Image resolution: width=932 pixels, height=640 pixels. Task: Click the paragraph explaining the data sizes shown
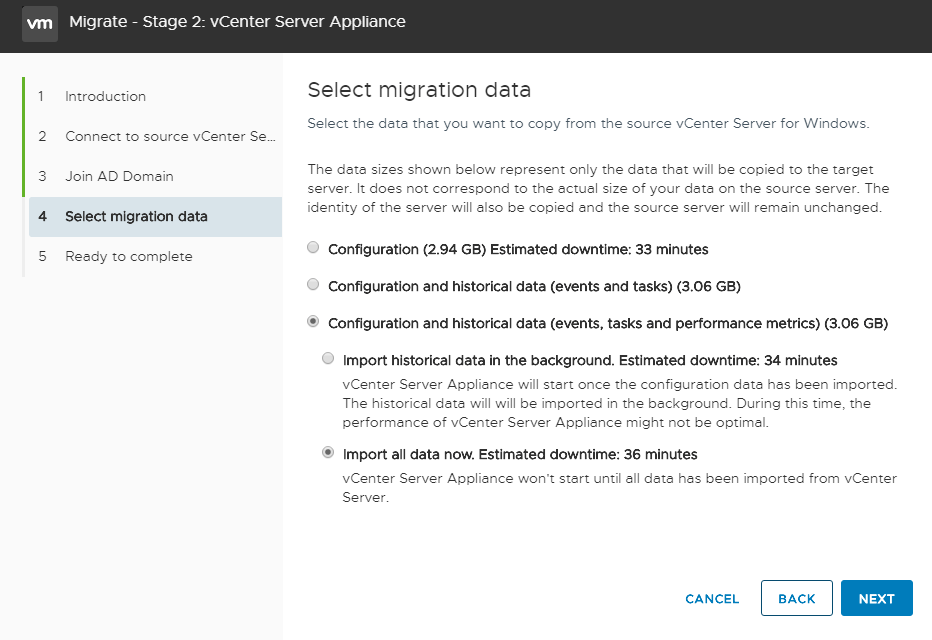tap(598, 188)
